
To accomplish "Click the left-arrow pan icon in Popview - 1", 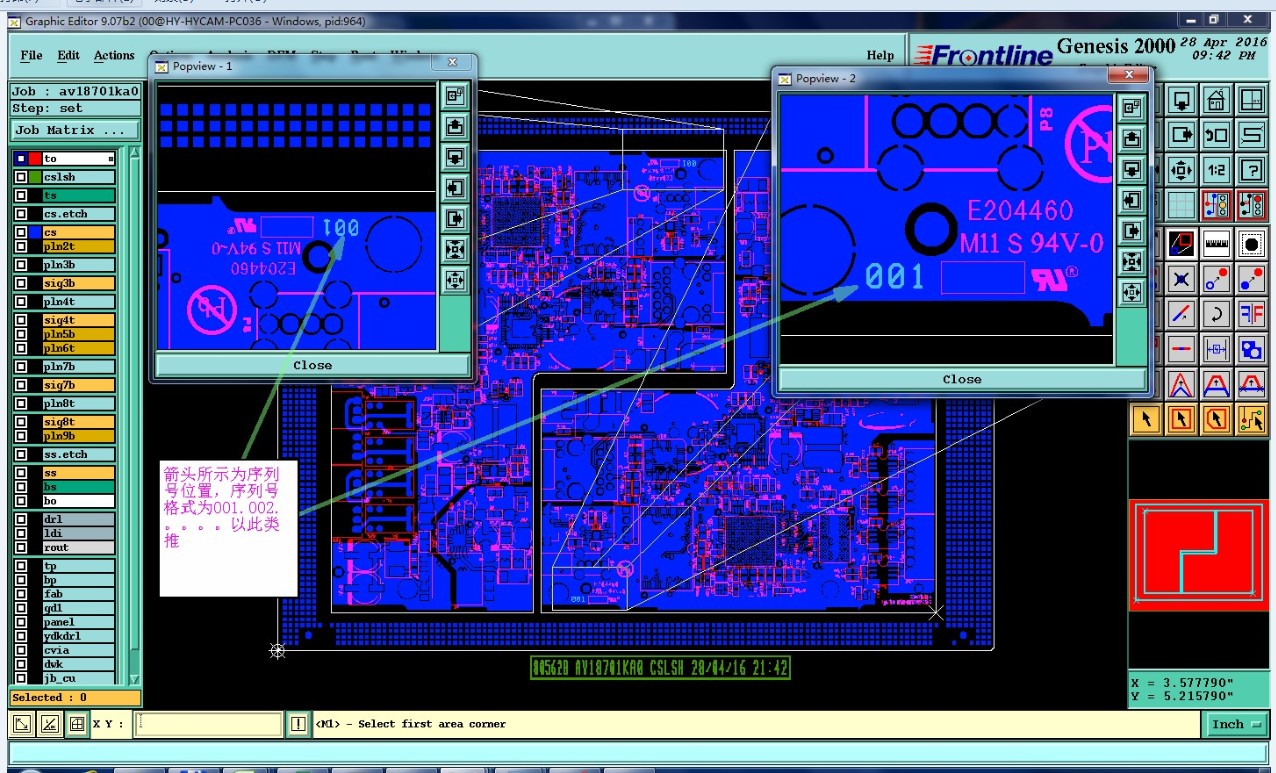I will point(455,188).
